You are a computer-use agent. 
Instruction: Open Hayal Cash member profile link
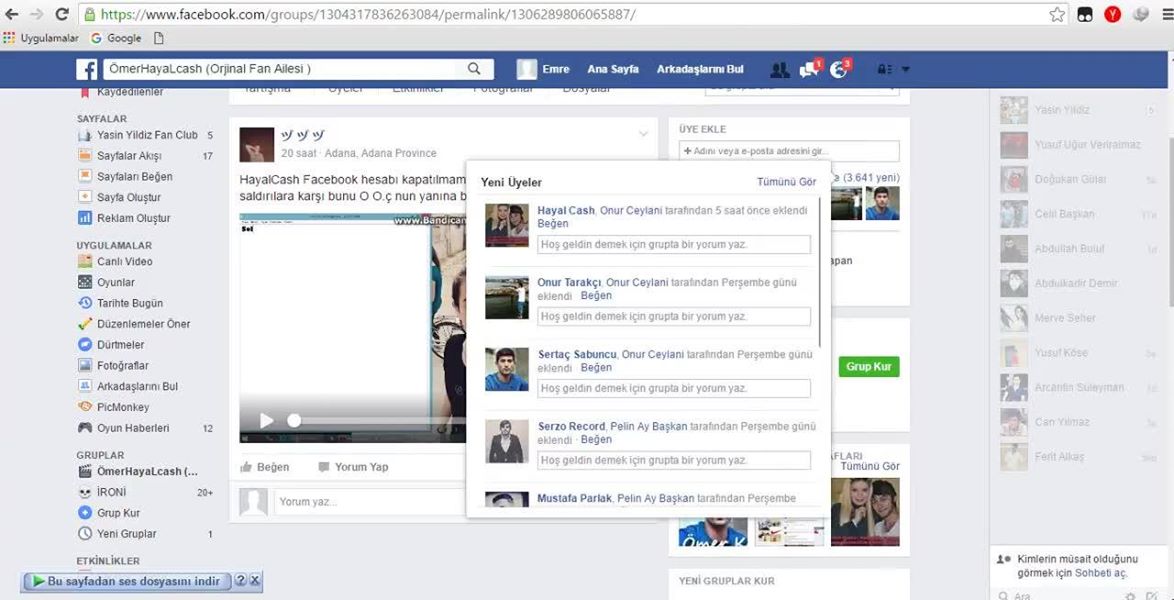click(x=566, y=211)
